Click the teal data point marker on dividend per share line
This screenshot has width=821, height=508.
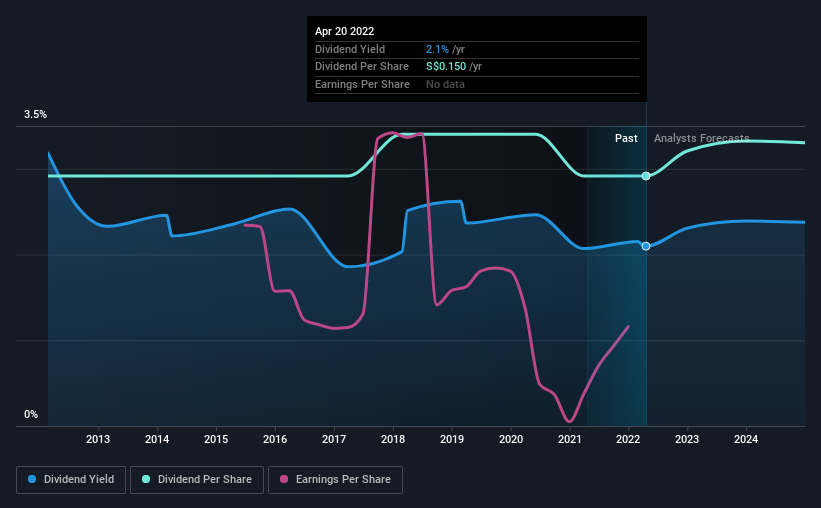646,176
